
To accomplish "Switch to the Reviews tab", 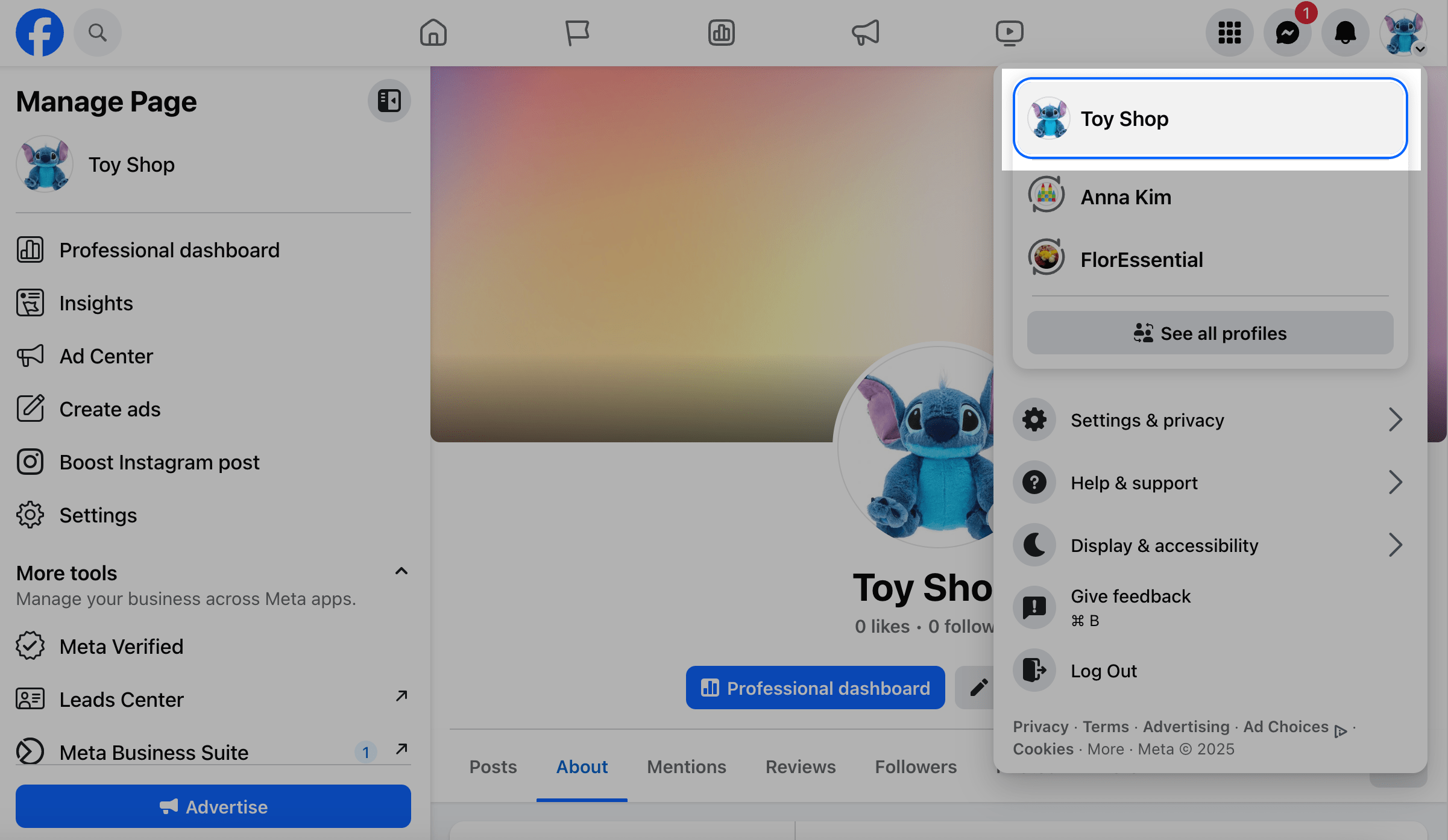I will [800, 766].
